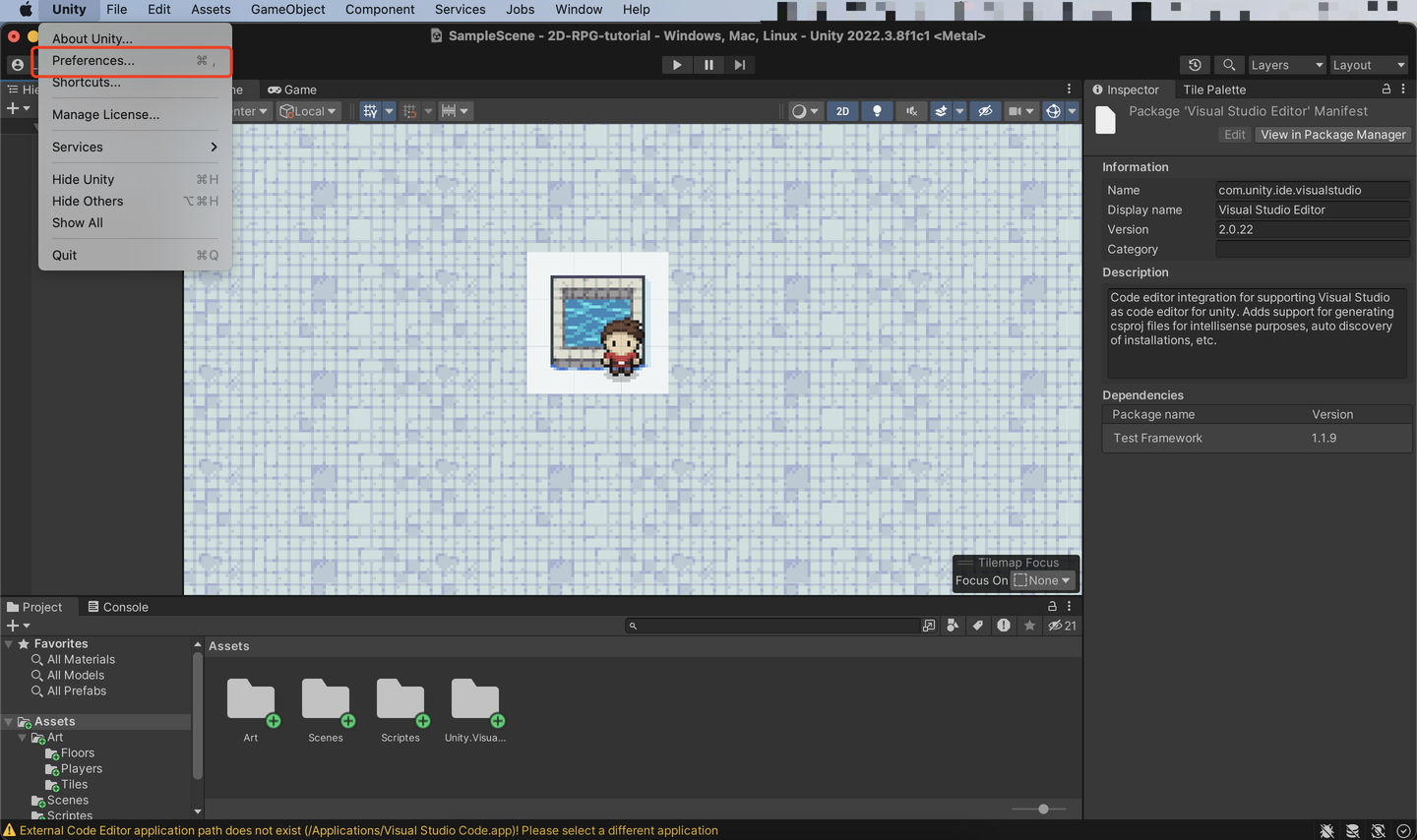Mute scene audio using the speaker icon
1417x840 pixels.
[911, 110]
